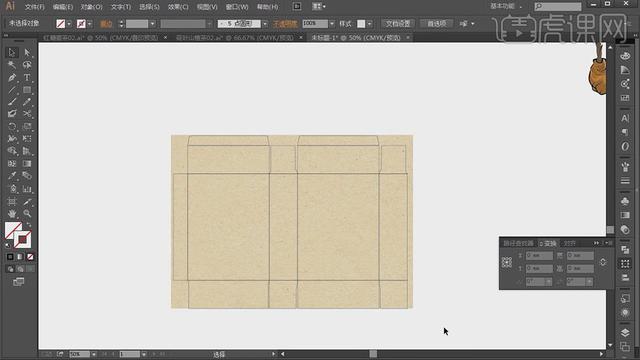The width and height of the screenshot is (640, 360).
Task: Activate the Zoom tool
Action: 27,213
